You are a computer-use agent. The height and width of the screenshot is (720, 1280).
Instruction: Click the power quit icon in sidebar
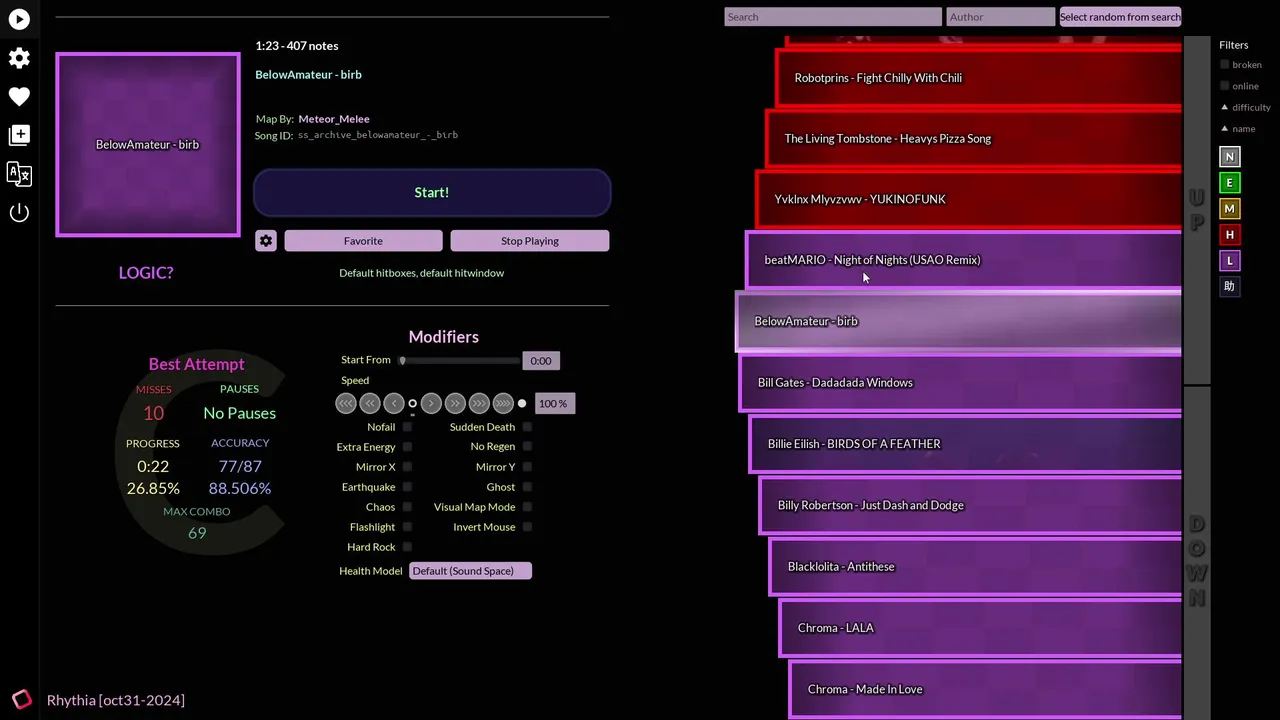19,212
